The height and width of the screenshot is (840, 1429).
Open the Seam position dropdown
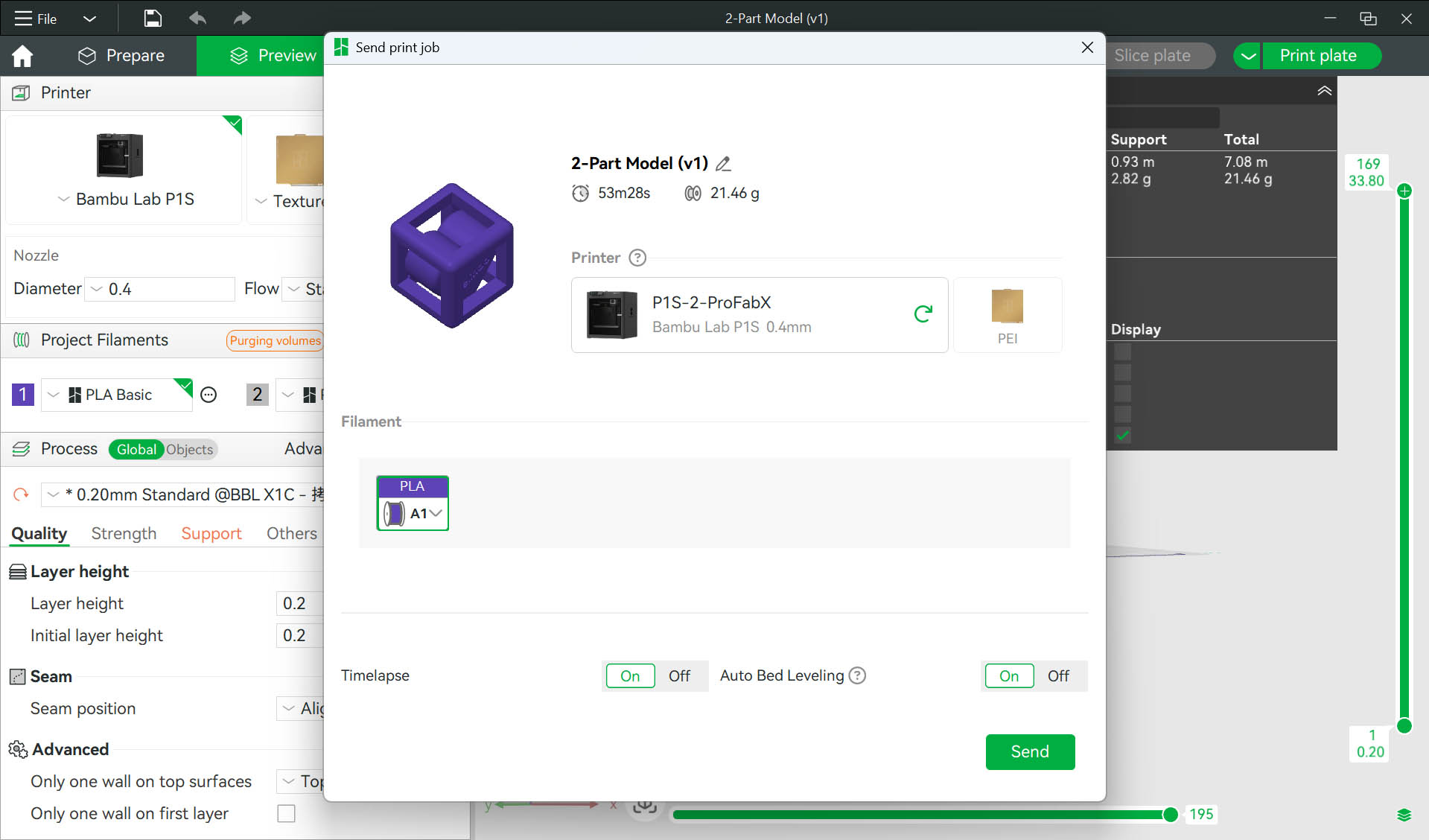[300, 708]
